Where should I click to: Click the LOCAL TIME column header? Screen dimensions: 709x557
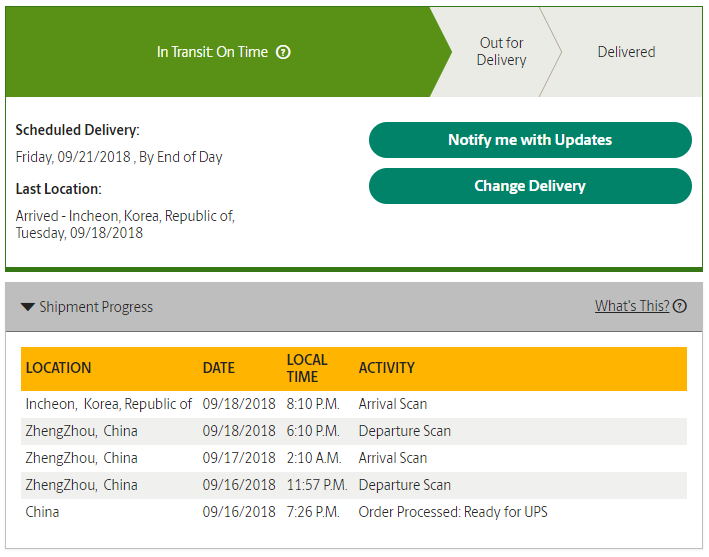(306, 368)
